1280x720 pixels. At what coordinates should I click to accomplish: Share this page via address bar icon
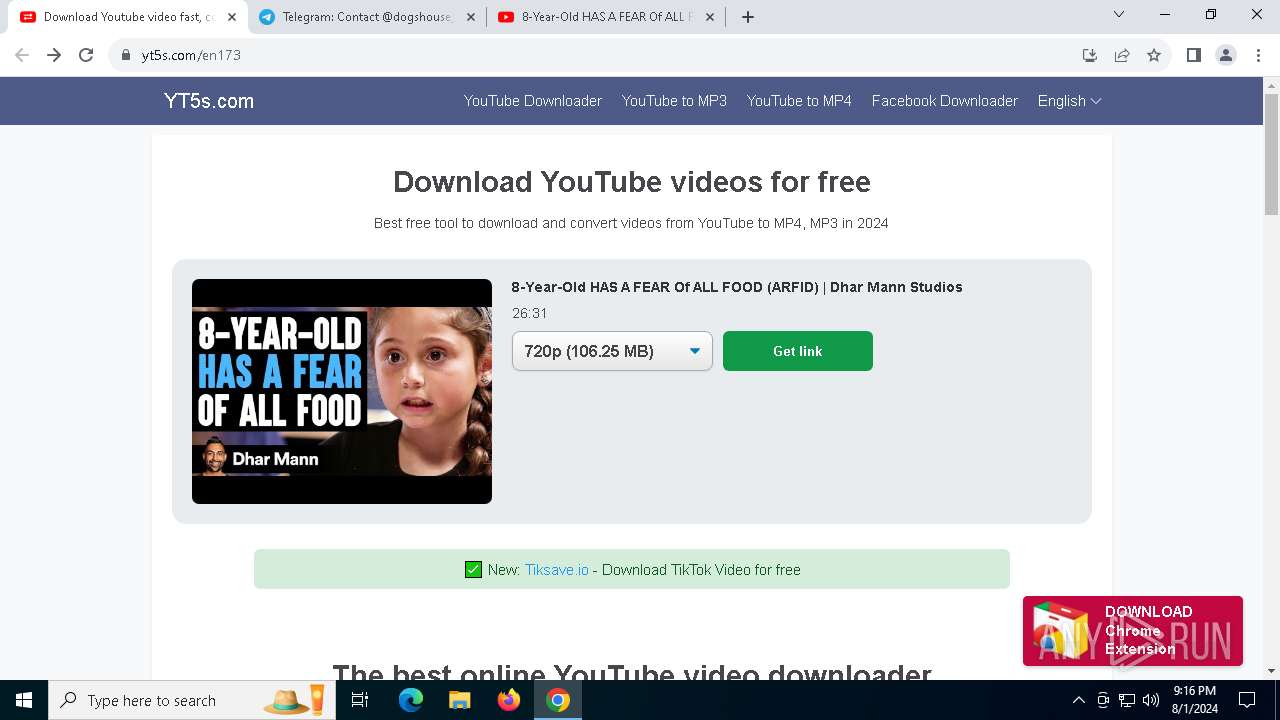tap(1122, 55)
